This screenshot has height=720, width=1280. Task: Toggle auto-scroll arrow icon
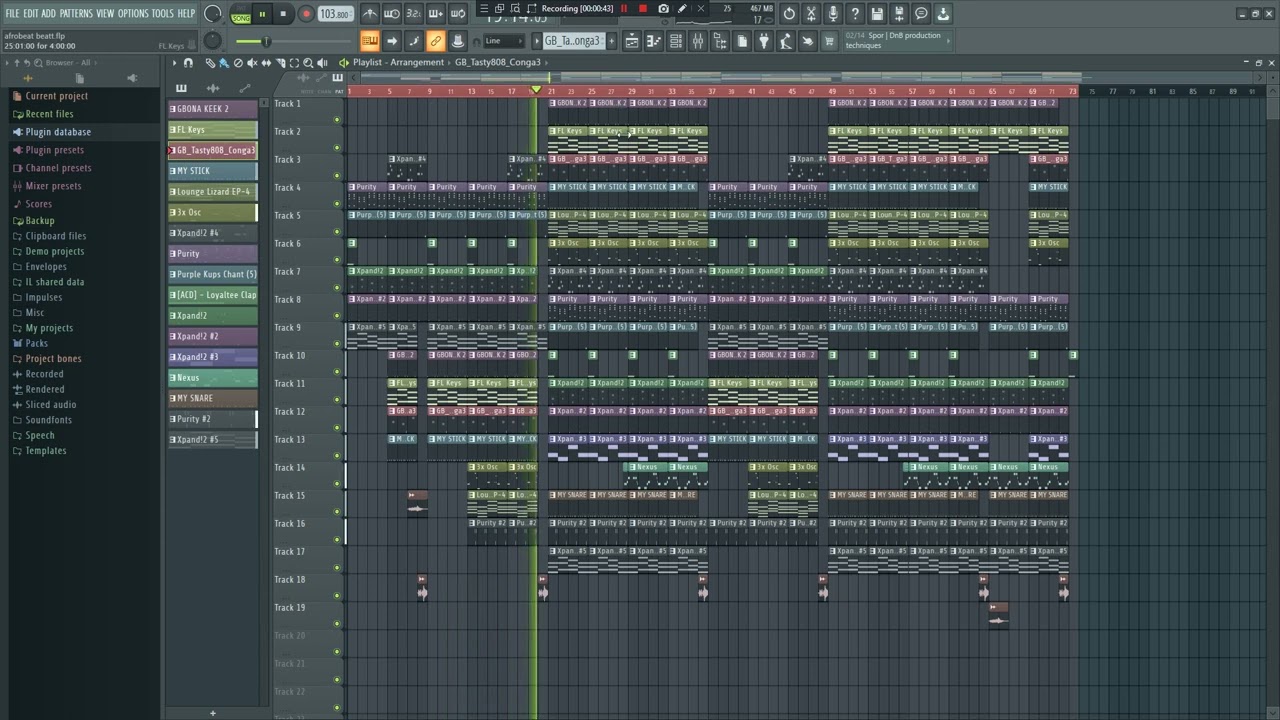pyautogui.click(x=392, y=41)
